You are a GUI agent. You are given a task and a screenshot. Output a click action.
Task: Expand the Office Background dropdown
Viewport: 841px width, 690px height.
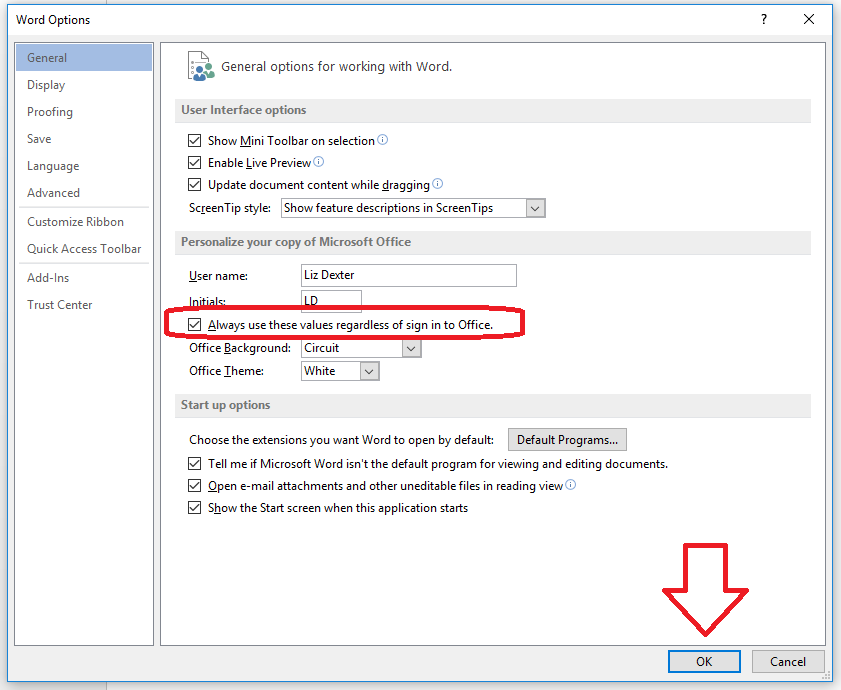coord(411,348)
